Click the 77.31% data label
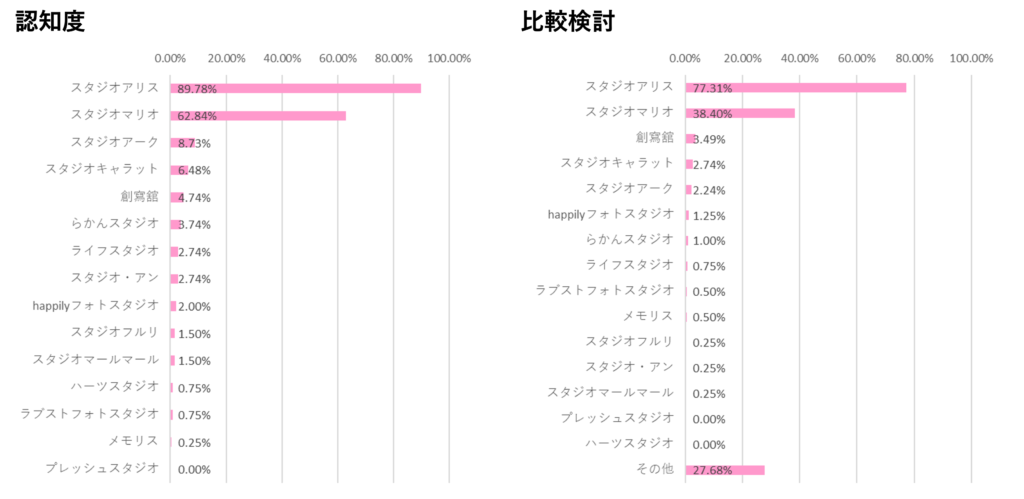Viewport: 1024px width, 499px height. (x=712, y=88)
